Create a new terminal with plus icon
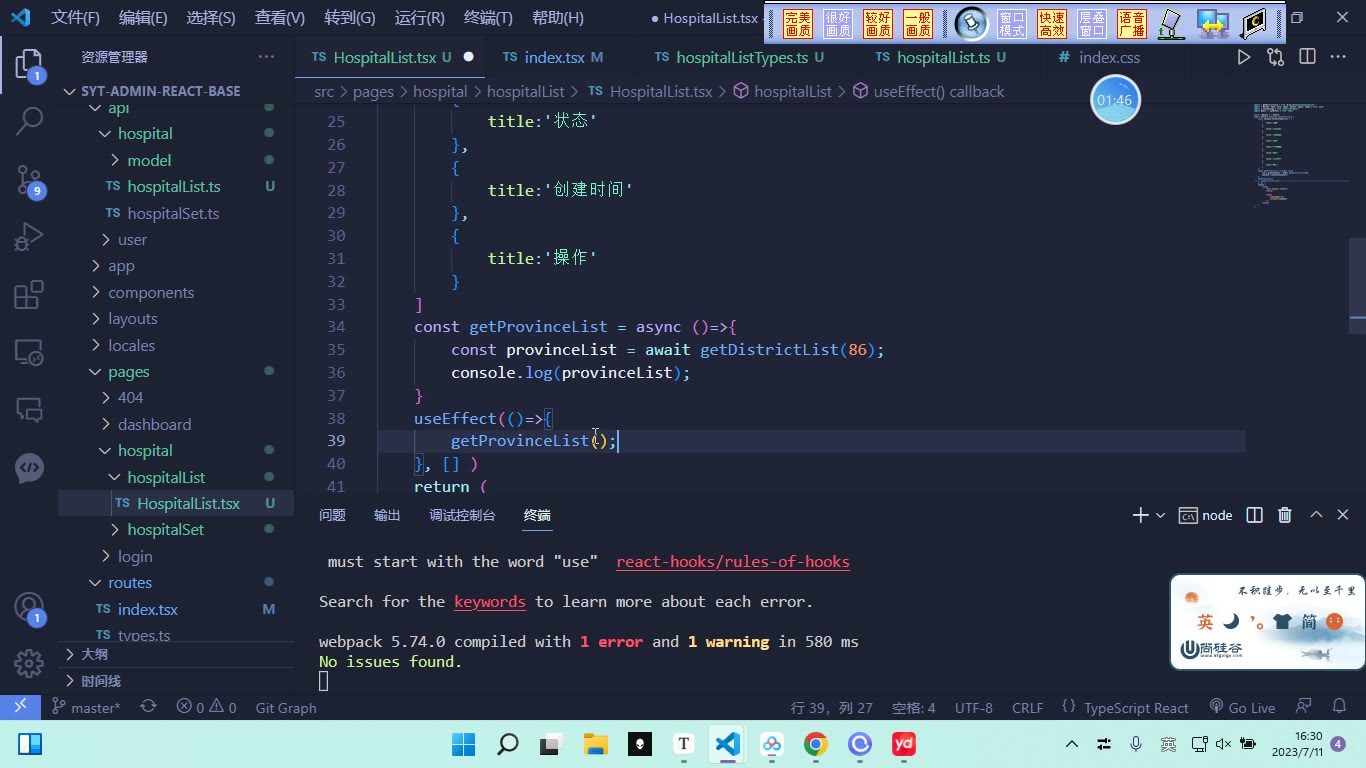Screen dimensions: 1366x768 (1140, 515)
